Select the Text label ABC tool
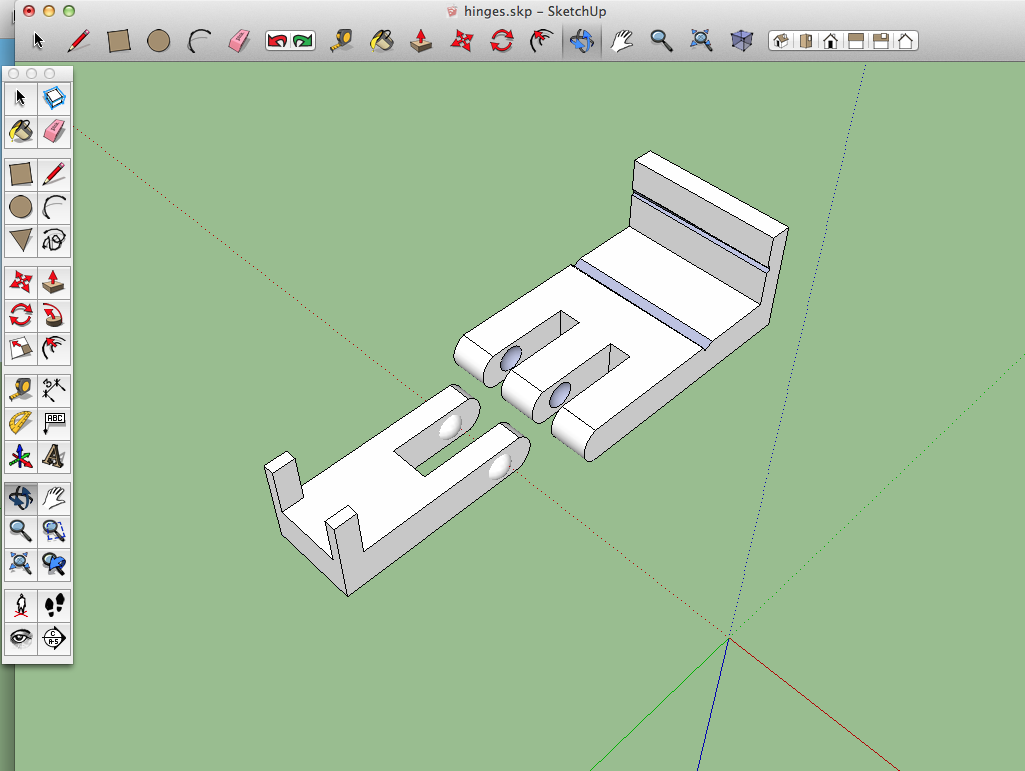Viewport: 1025px width, 771px height. tap(54, 423)
